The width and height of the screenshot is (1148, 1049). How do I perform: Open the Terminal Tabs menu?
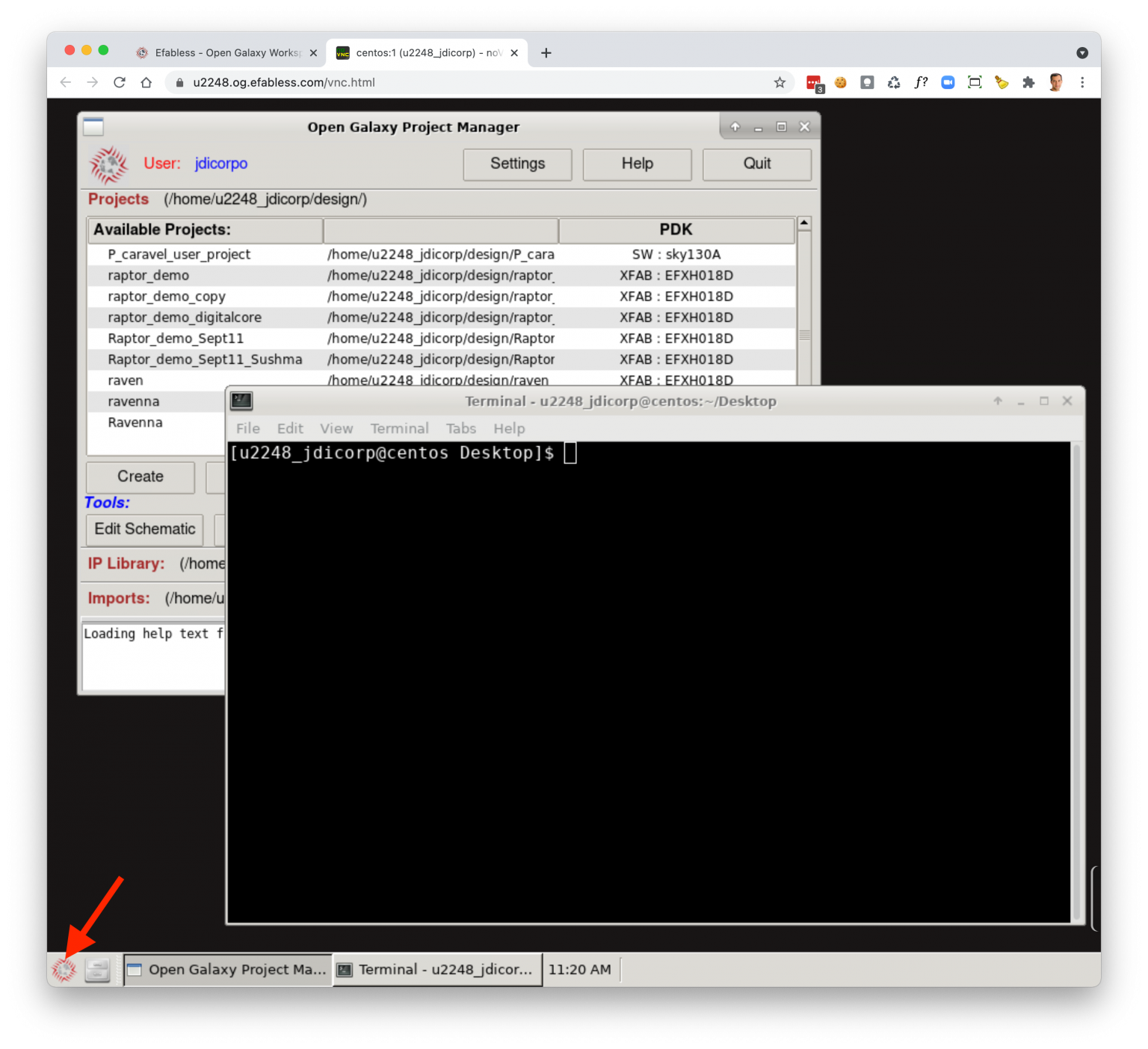pyautogui.click(x=461, y=428)
